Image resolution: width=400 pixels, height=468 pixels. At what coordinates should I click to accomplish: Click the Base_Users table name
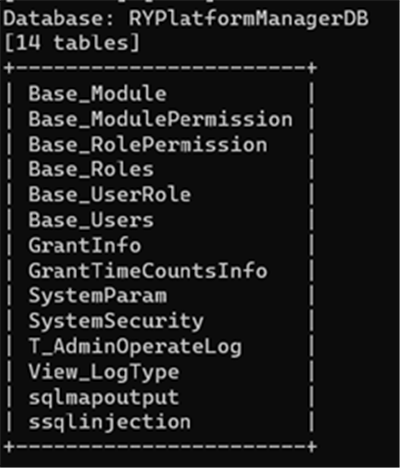coord(91,220)
